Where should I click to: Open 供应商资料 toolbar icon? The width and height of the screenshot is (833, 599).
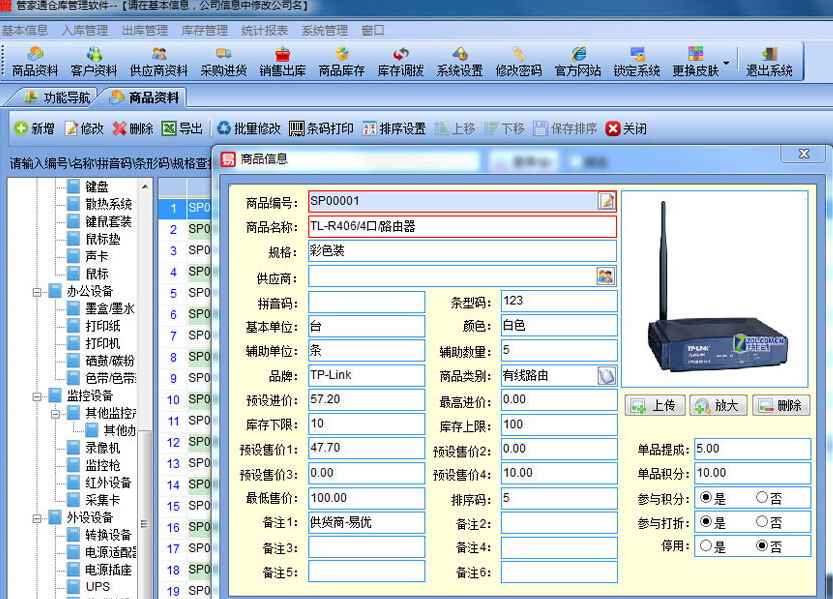[x=158, y=62]
